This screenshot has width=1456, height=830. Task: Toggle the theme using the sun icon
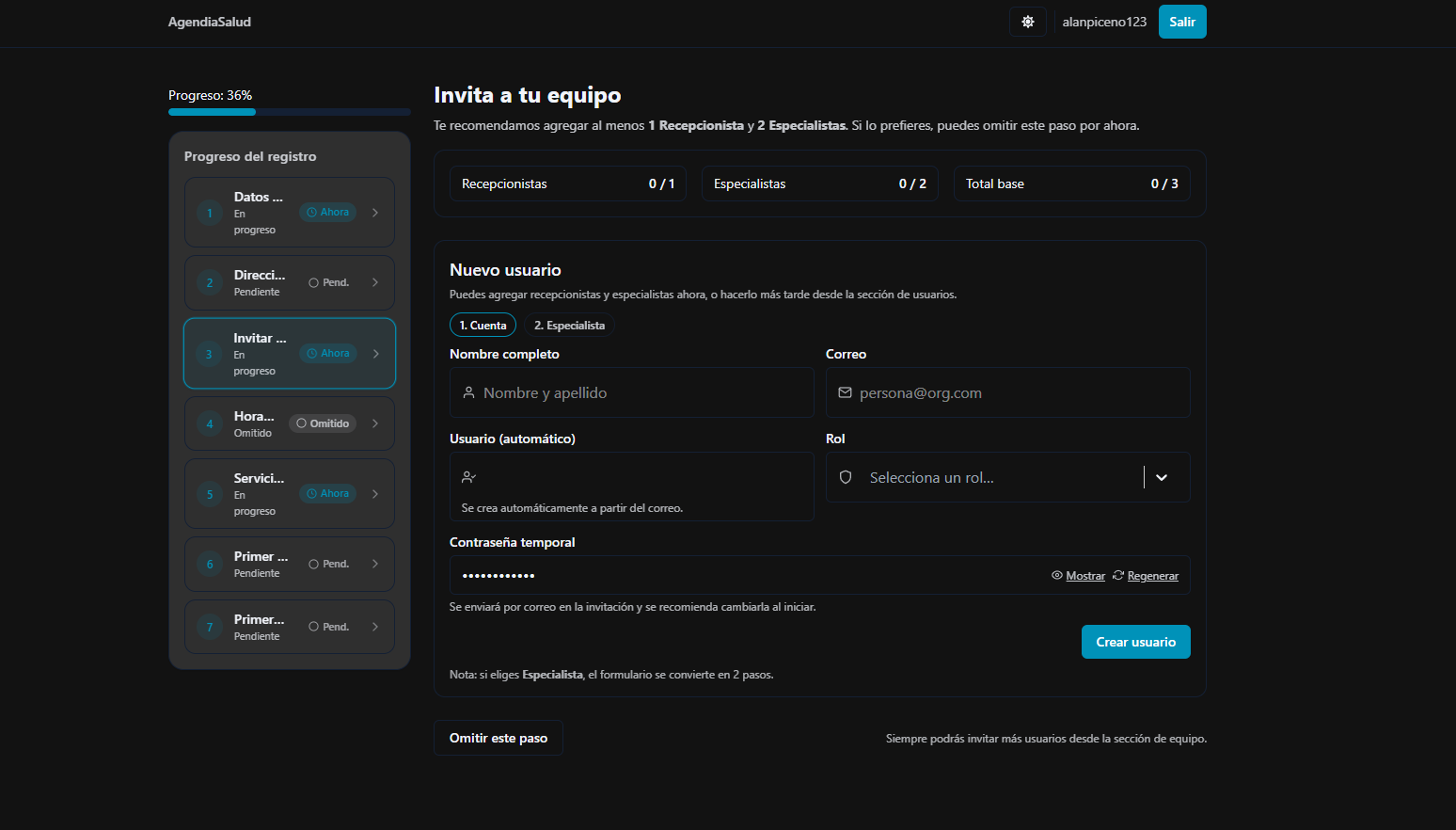coord(1027,22)
